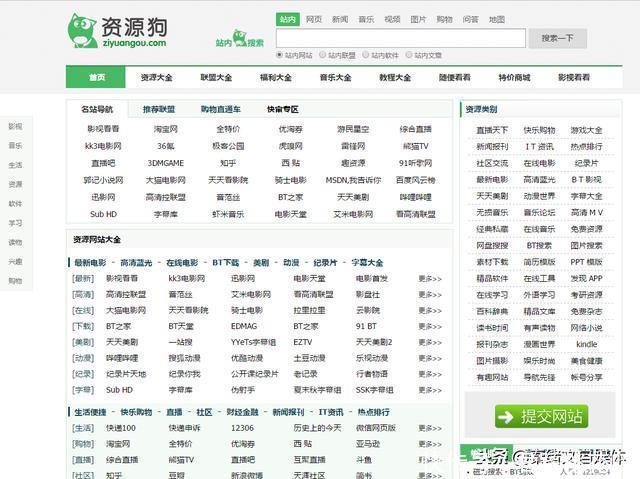
Task: Expand 更多>> in the [纪录] row
Action: pos(430,374)
